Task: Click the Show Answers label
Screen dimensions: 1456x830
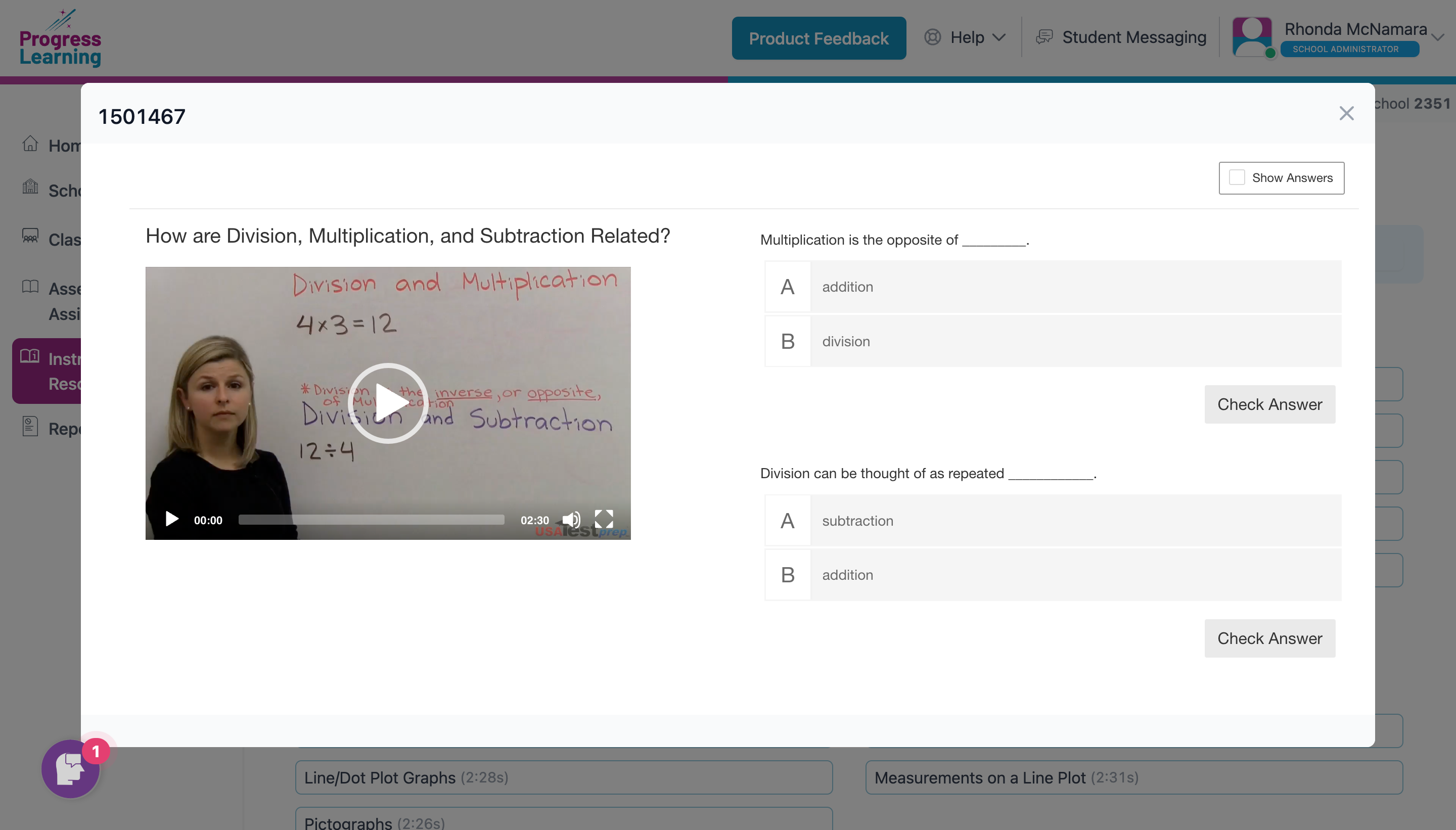Action: point(1292,178)
